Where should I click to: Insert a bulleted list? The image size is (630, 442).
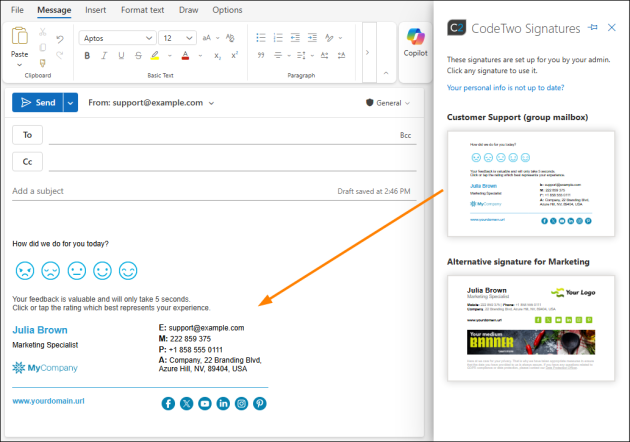(x=261, y=38)
